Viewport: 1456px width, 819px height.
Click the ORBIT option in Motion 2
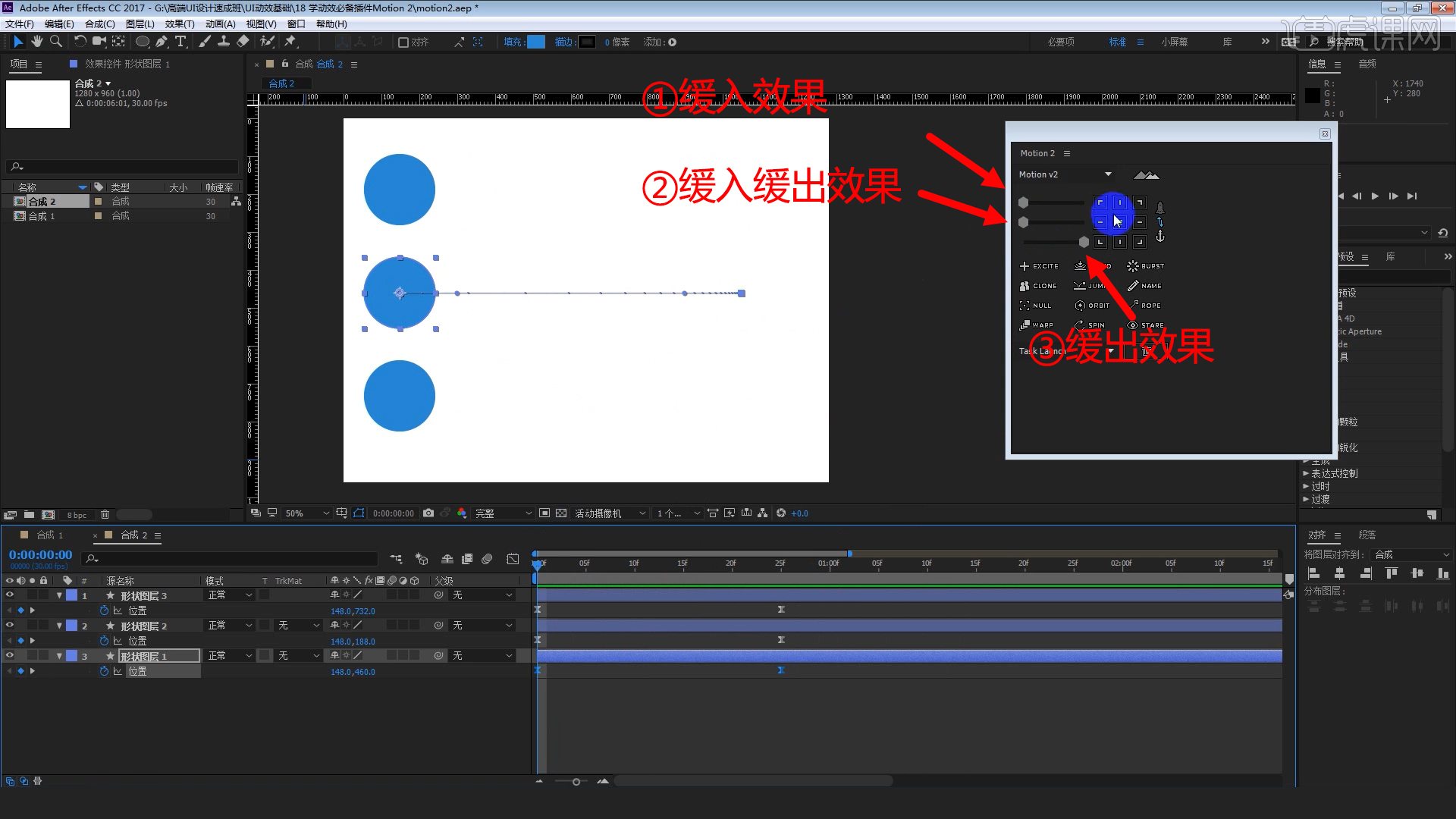point(1092,305)
